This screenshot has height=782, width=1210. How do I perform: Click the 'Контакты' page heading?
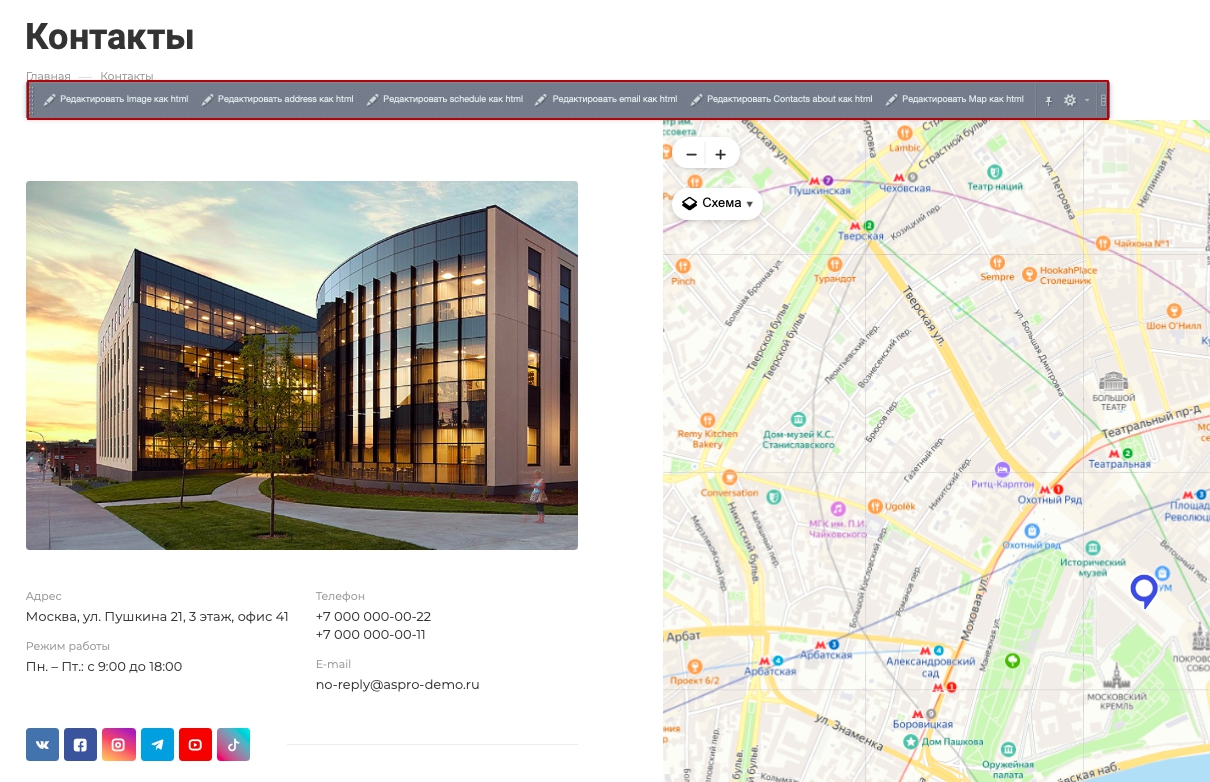(109, 37)
